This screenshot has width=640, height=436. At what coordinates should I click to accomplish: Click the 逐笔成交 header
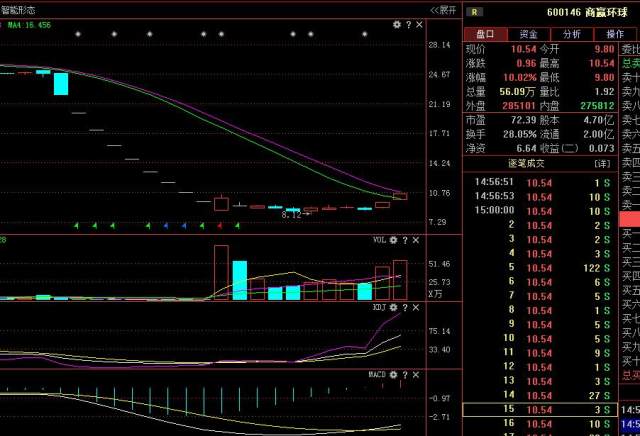(x=526, y=164)
